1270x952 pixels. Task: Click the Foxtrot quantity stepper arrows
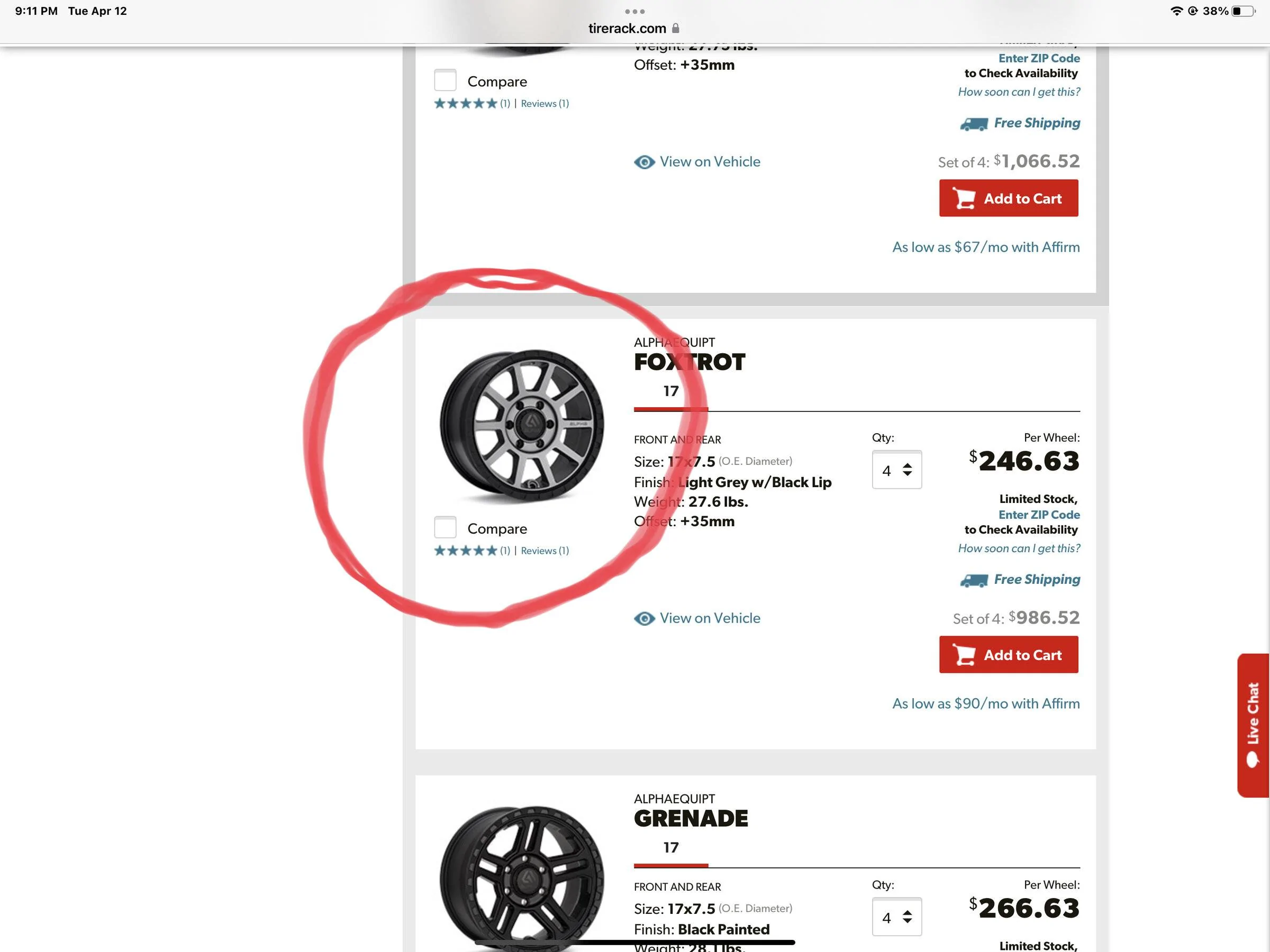[907, 470]
